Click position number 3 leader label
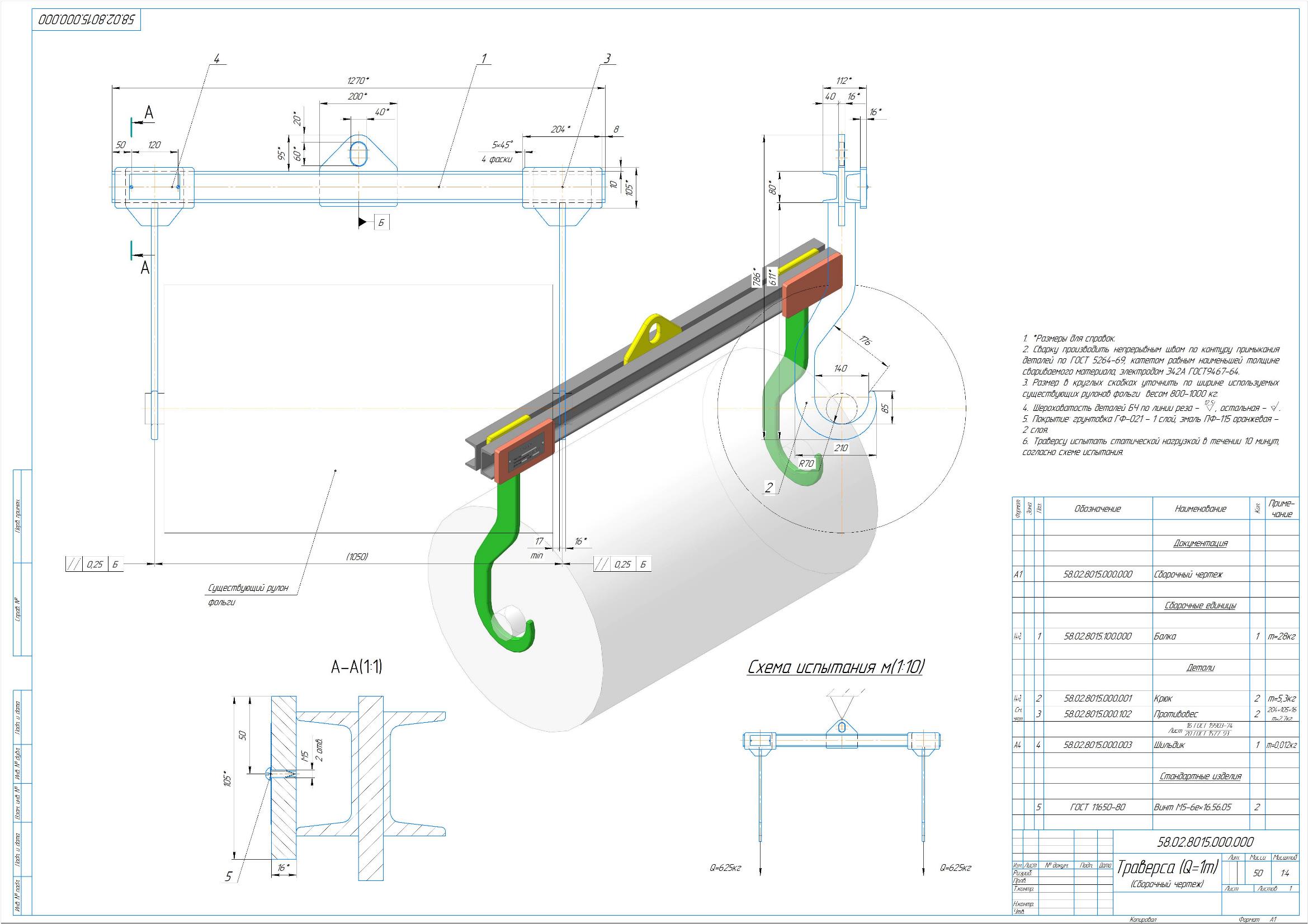This screenshot has height=924, width=1308. [607, 58]
